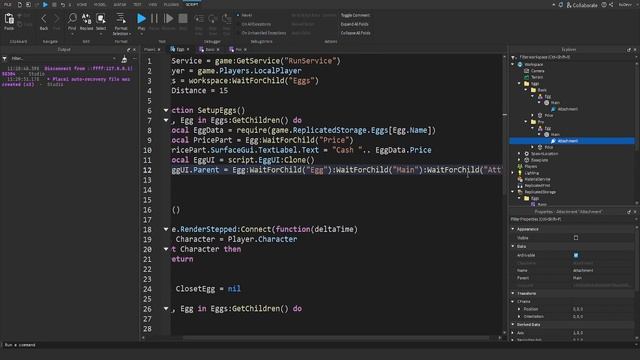Switch to the VIEW ribbon tab

click(x=153, y=4)
